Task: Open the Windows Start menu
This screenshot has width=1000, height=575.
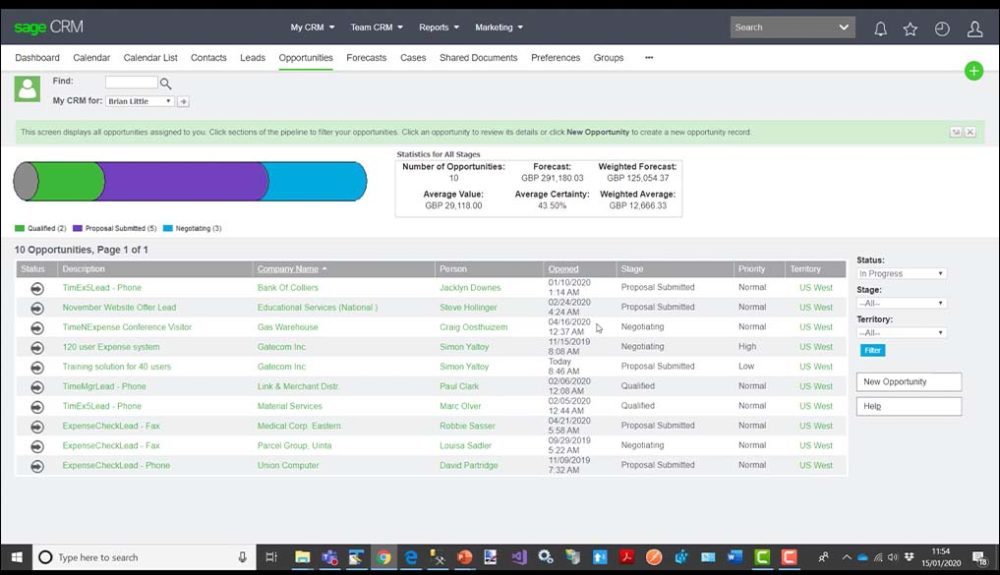Action: (x=17, y=557)
